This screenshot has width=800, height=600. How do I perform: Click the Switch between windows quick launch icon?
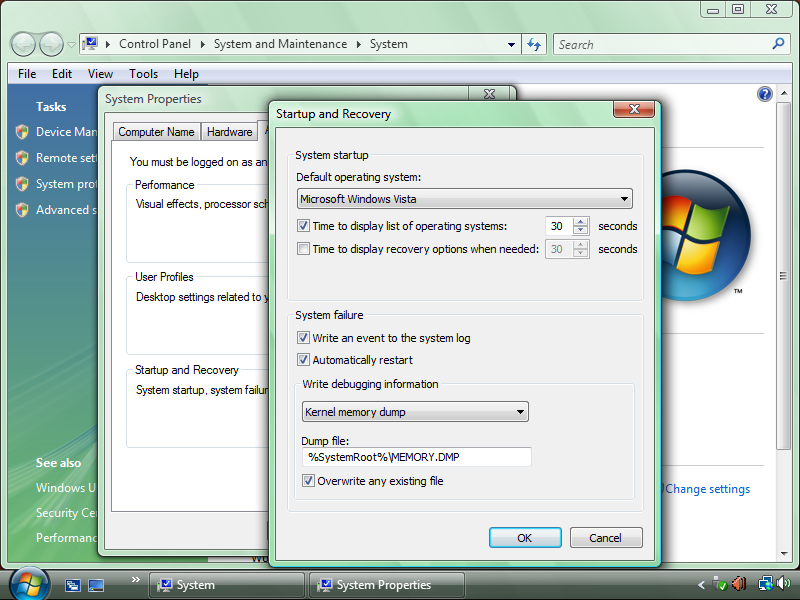coord(72,585)
